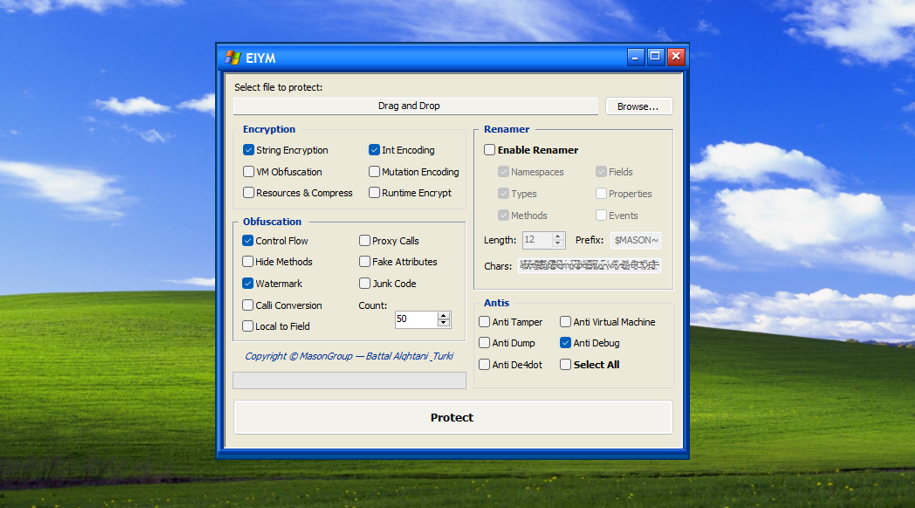
Task: Enable Anti Dump checkbox
Action: 484,343
